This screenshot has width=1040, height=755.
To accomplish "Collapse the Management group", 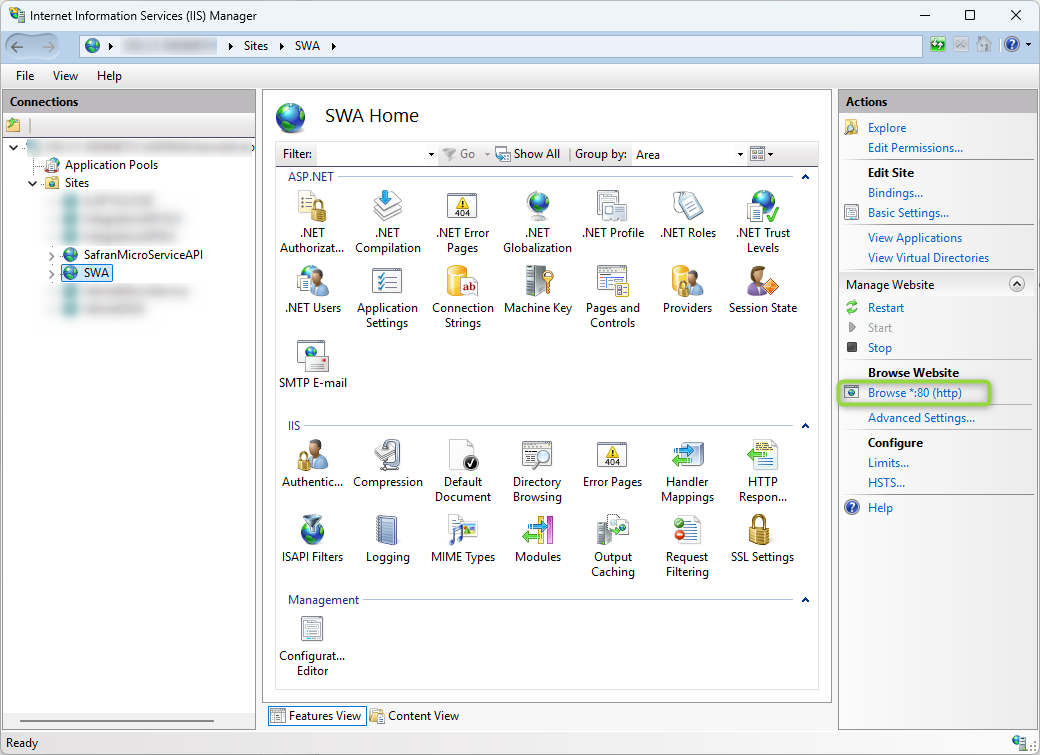I will [805, 600].
